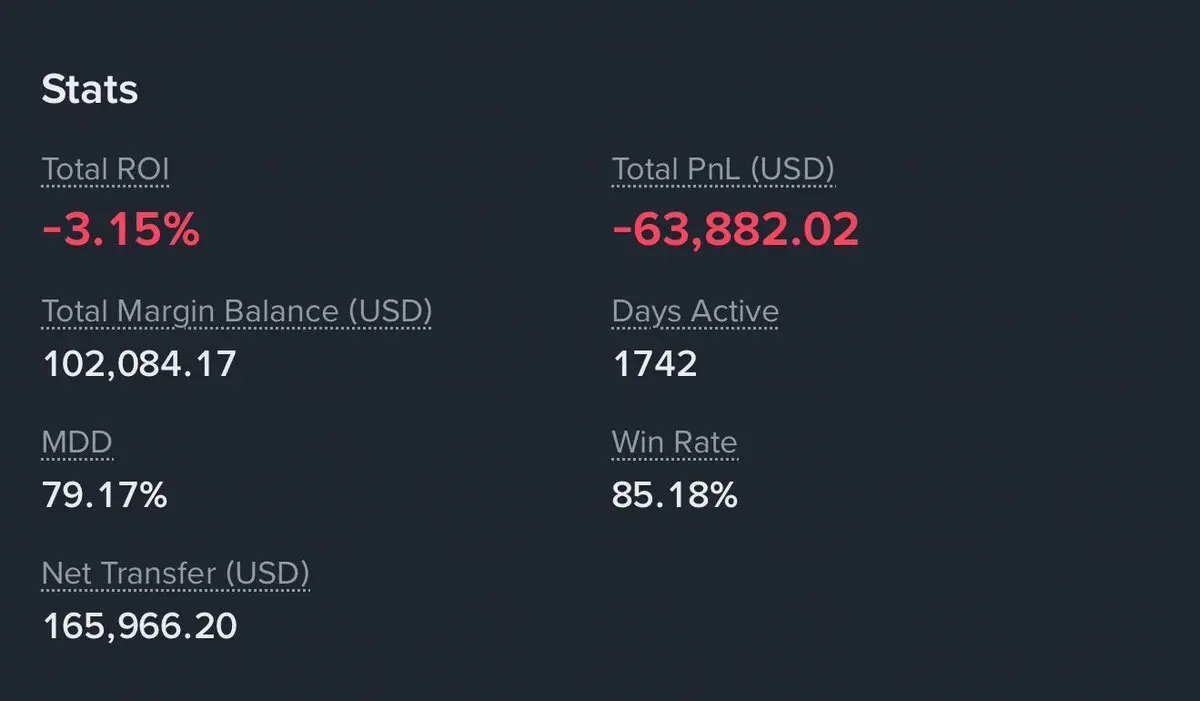Image resolution: width=1200 pixels, height=701 pixels.
Task: Select the 165,966.20 net transfer value
Action: (x=139, y=626)
